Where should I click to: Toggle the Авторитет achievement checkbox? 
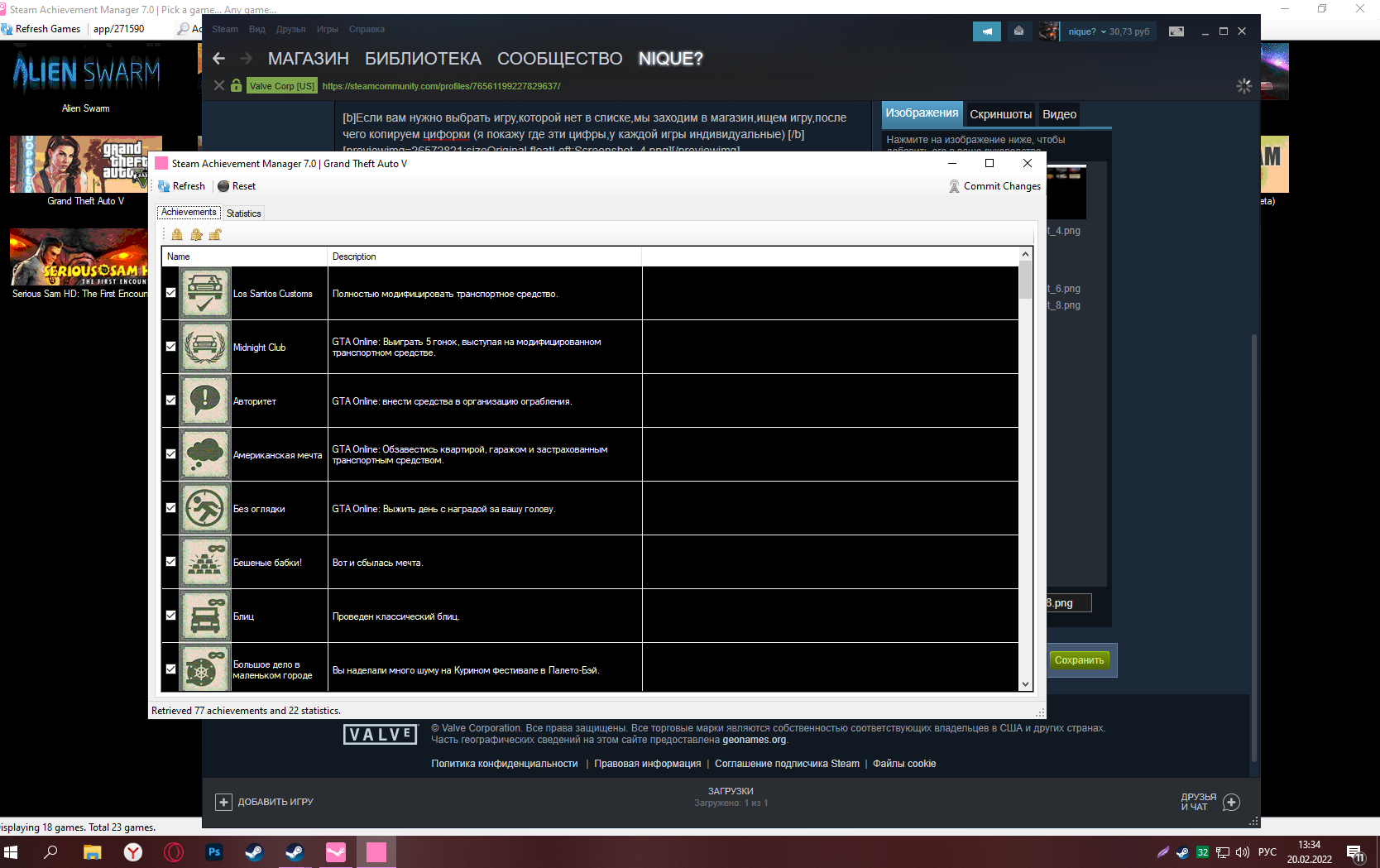[x=170, y=400]
